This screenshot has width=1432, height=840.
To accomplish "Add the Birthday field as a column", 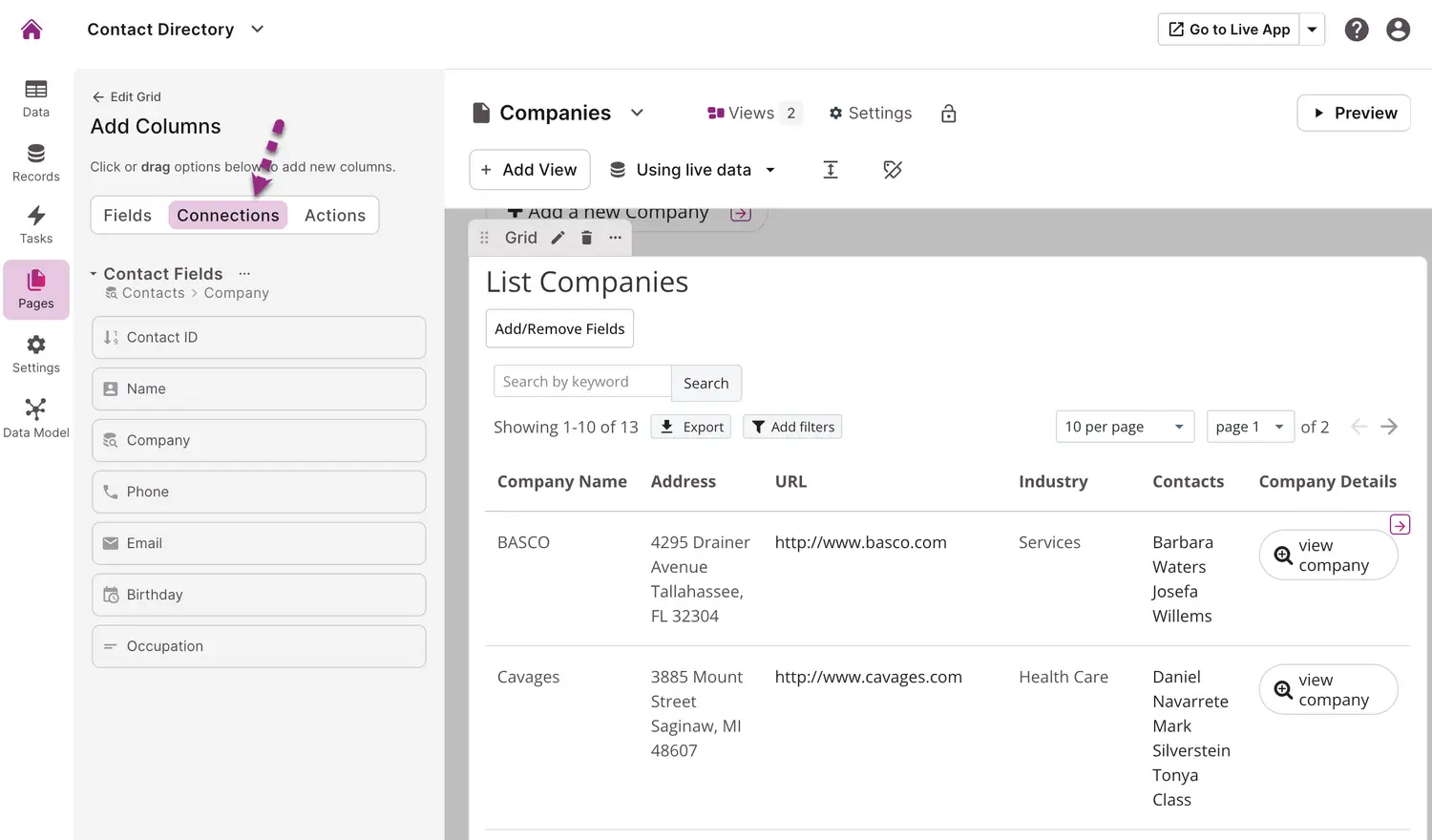I will pos(259,595).
